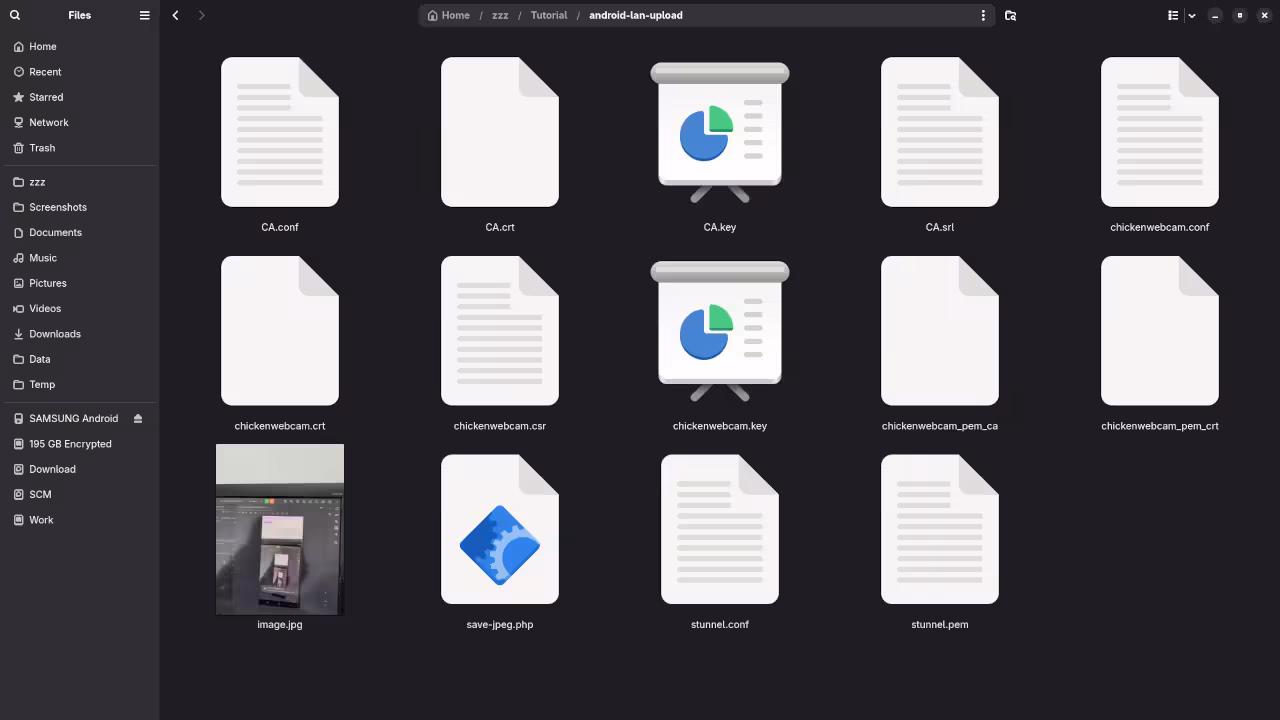The width and height of the screenshot is (1280, 720).
Task: Expand the view options dropdown arrow
Action: [1191, 15]
